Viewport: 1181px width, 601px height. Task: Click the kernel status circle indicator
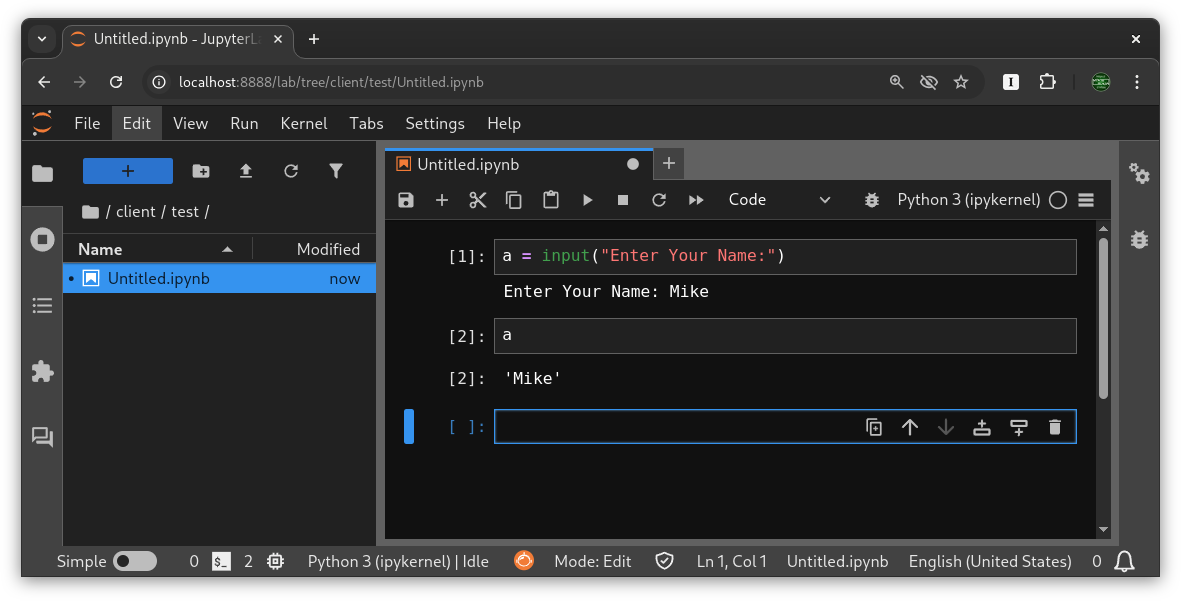click(x=1058, y=200)
